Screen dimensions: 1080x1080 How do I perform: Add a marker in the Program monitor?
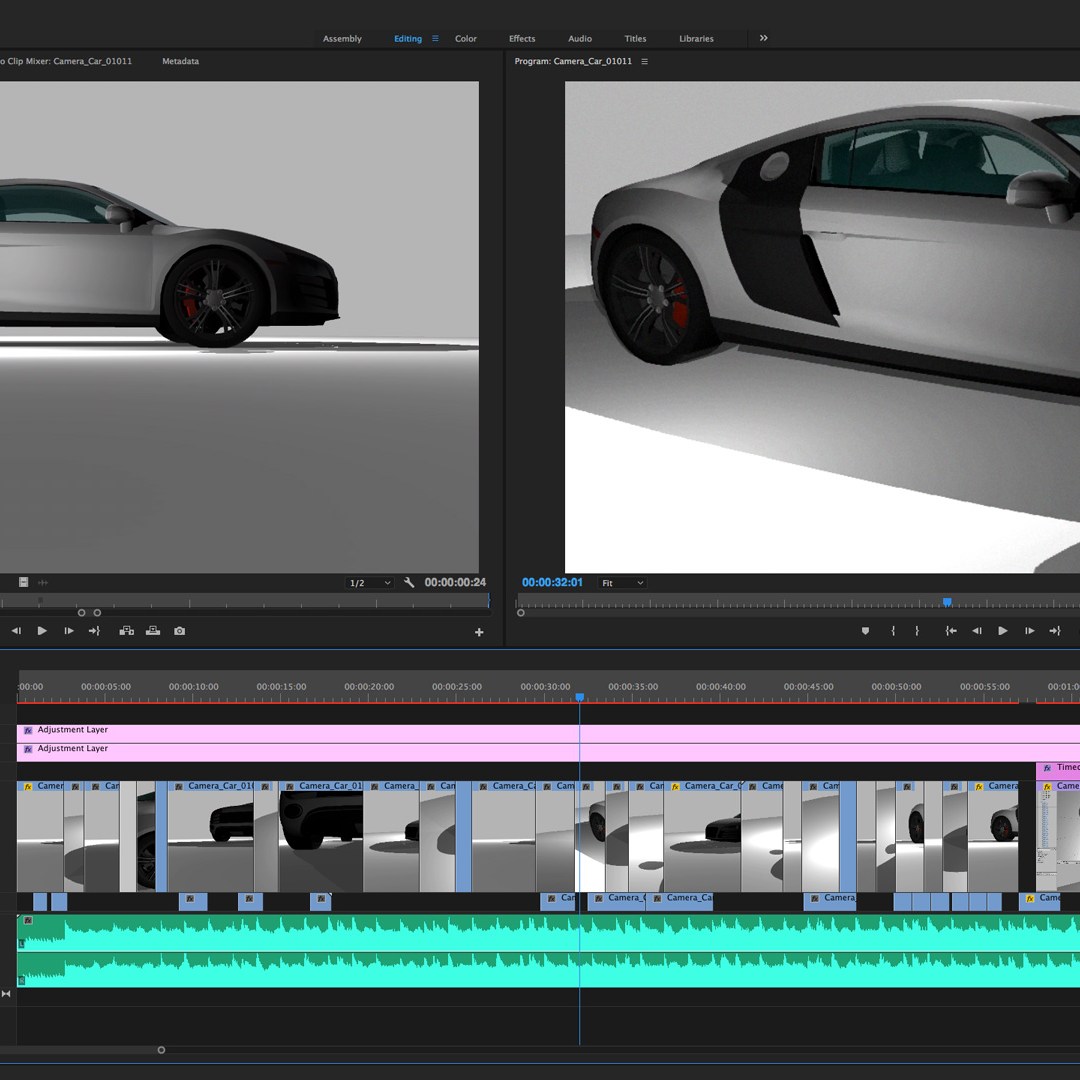pos(866,631)
